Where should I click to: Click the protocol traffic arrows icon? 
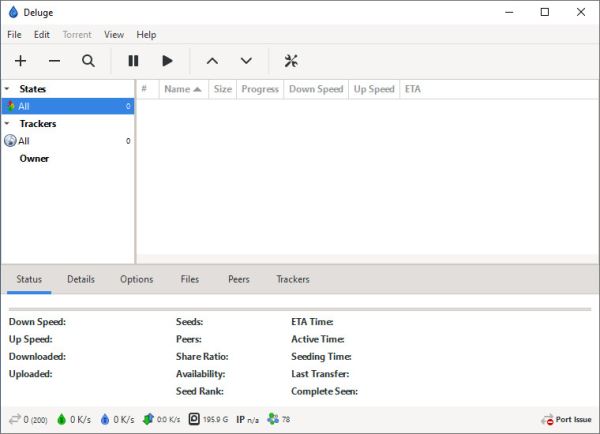148,419
